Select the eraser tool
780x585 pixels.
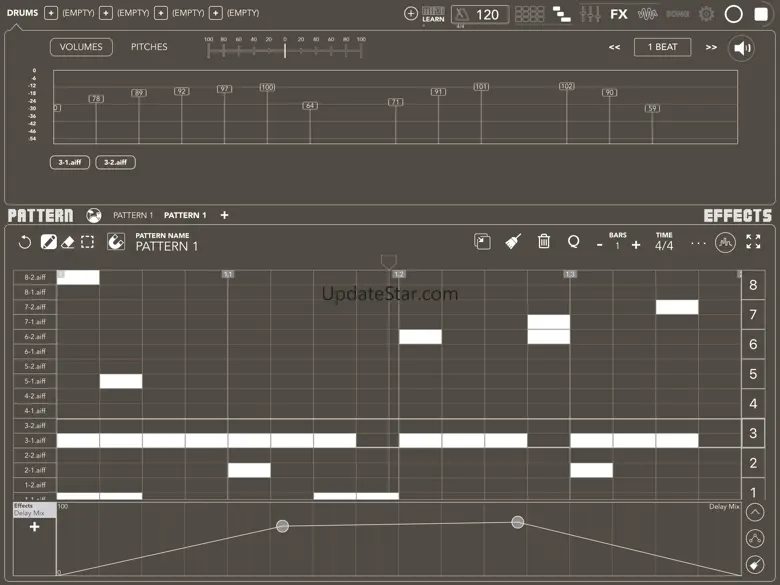coord(68,242)
